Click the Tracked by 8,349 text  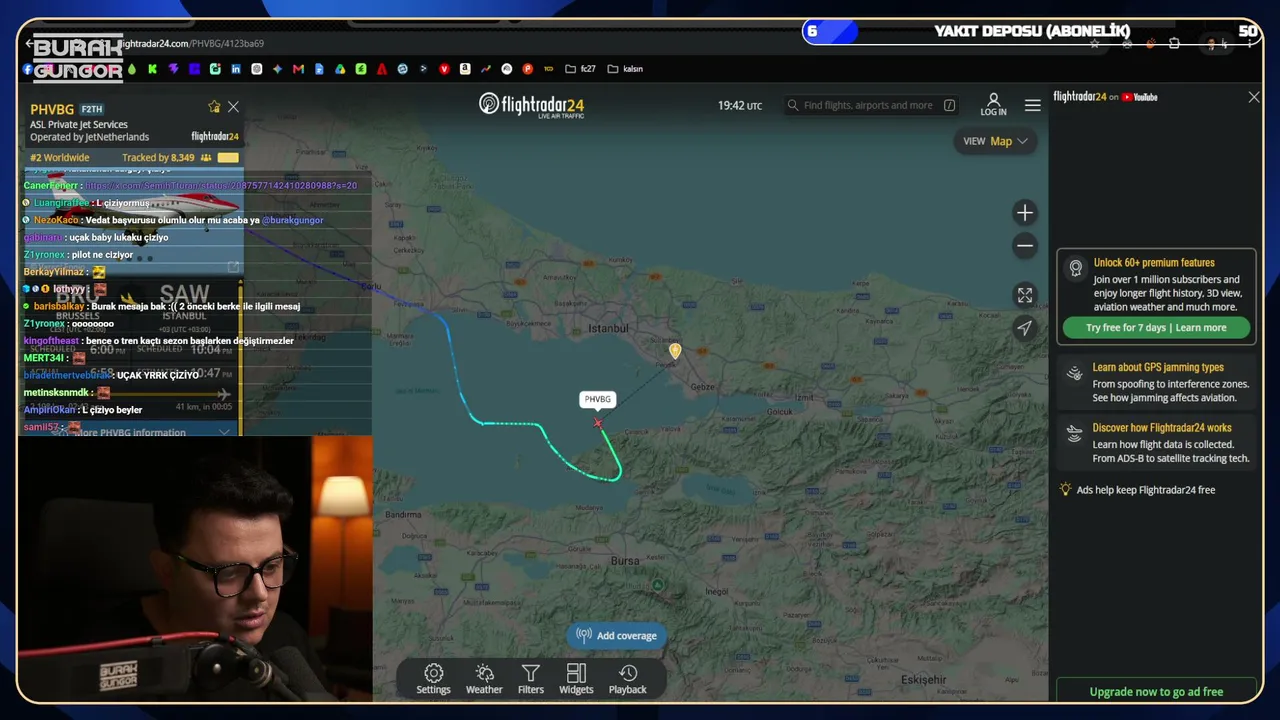coord(158,158)
